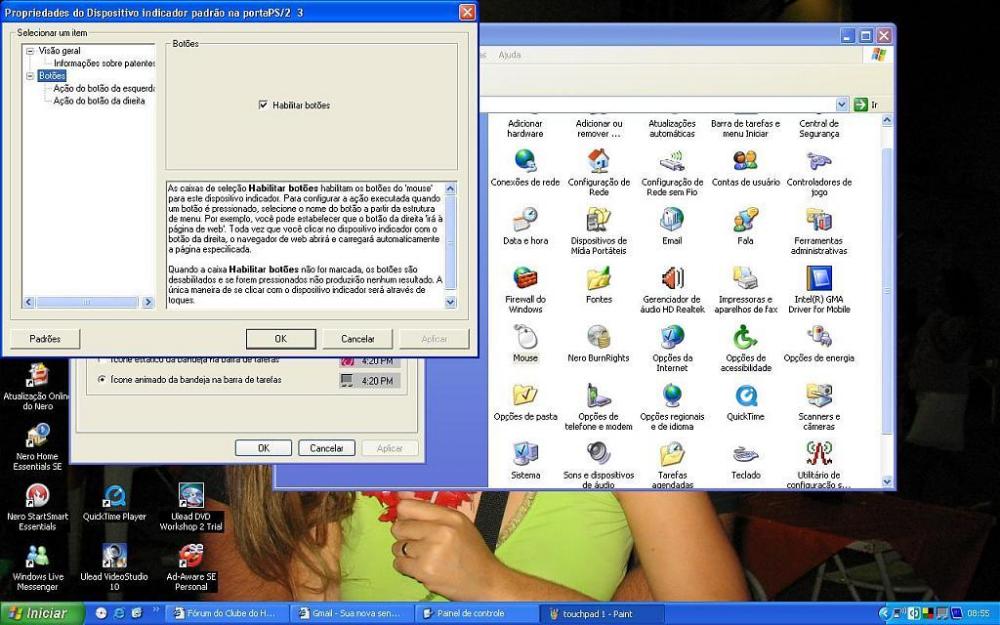Open the Mouse control panel icon
Viewport: 1000px width, 625px height.
pyautogui.click(x=525, y=338)
